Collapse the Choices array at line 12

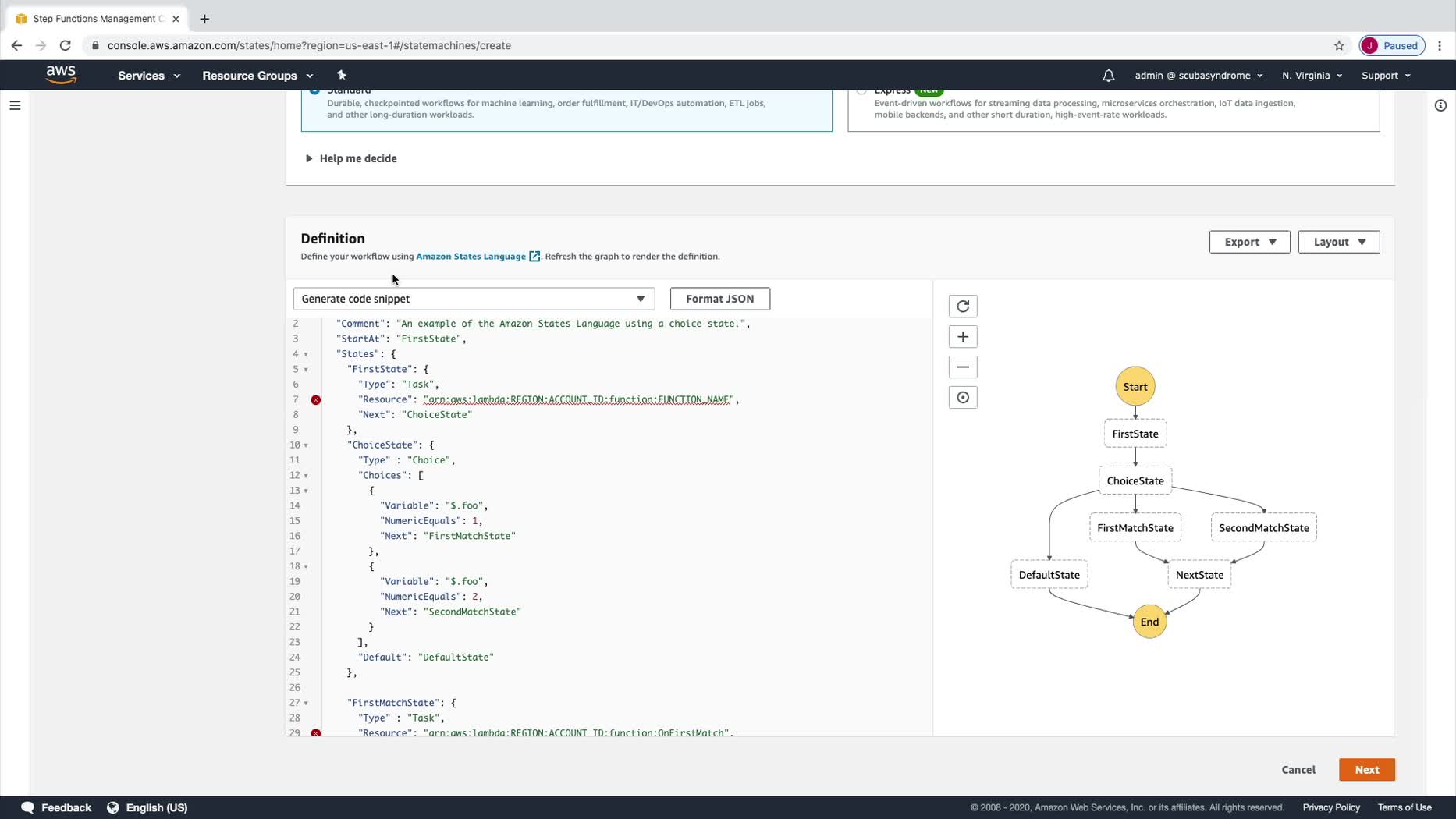pyautogui.click(x=306, y=476)
